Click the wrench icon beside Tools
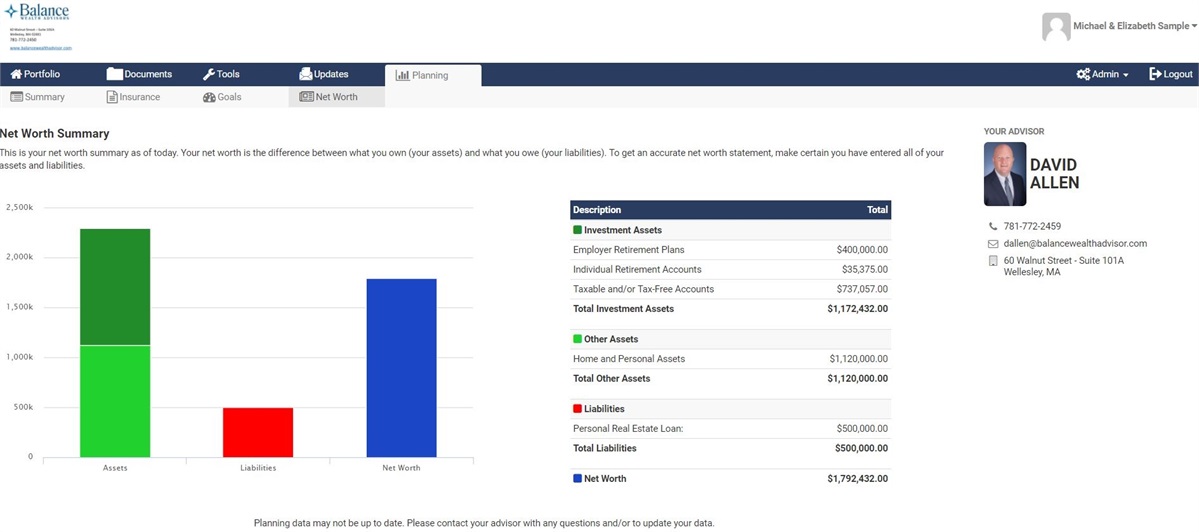Screen dimensions: 1199x532 point(208,74)
